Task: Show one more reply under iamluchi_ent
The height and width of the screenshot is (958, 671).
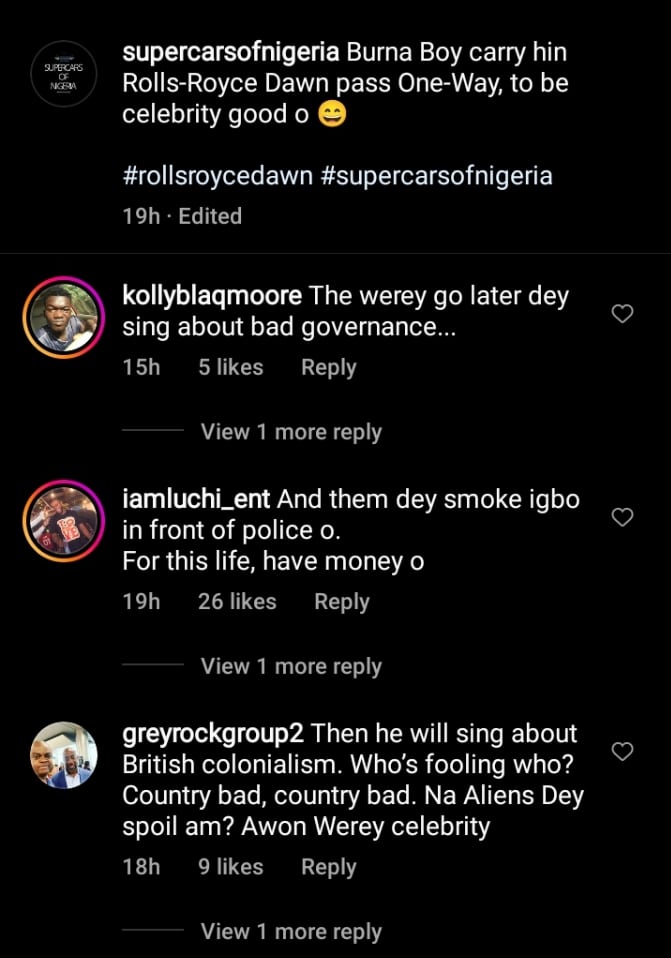Action: click(x=291, y=666)
